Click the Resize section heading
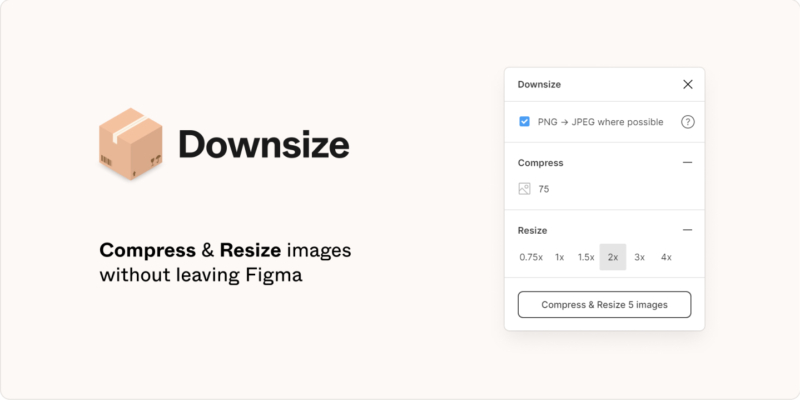 (x=532, y=230)
